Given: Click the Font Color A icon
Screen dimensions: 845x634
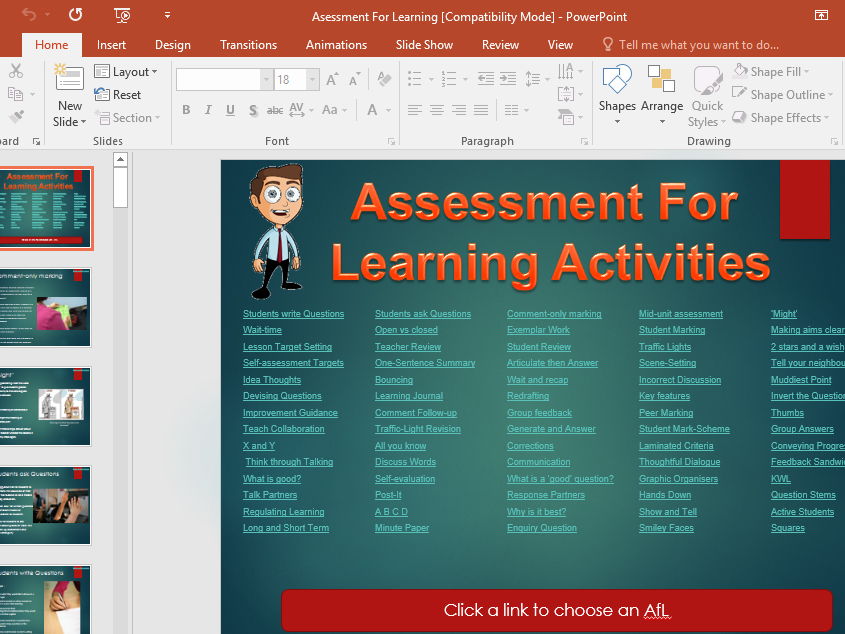Looking at the screenshot, I should pos(372,110).
